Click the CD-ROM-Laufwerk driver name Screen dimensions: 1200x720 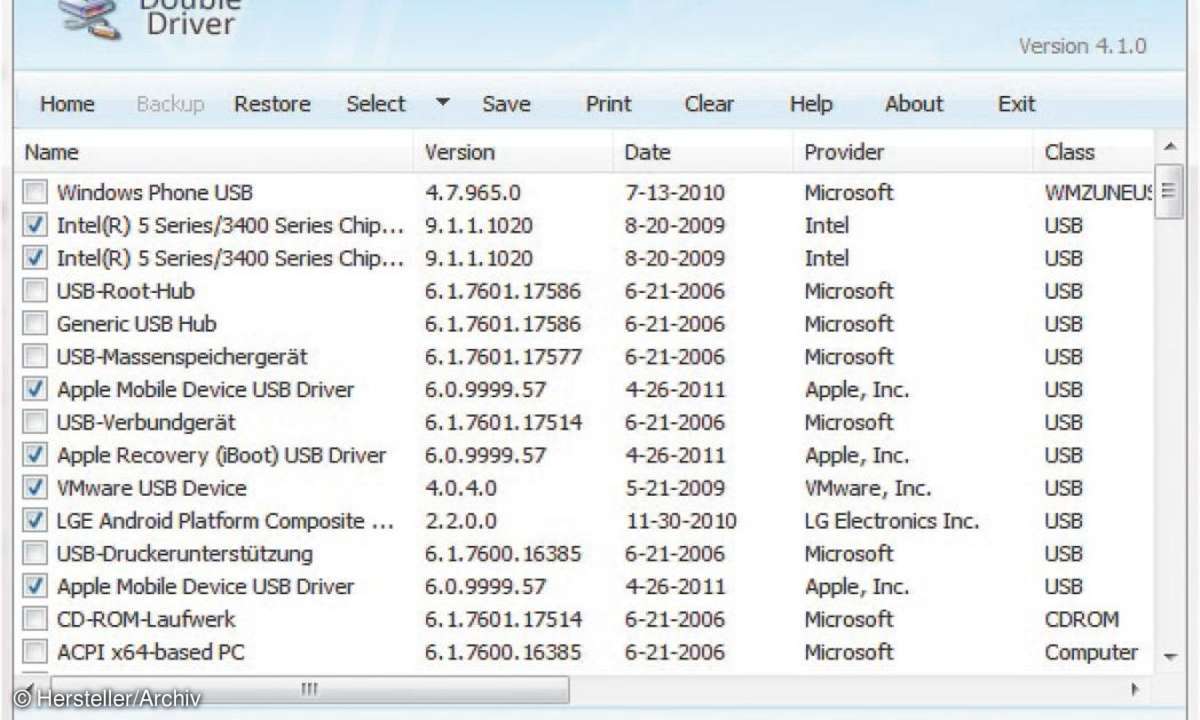[x=146, y=619]
